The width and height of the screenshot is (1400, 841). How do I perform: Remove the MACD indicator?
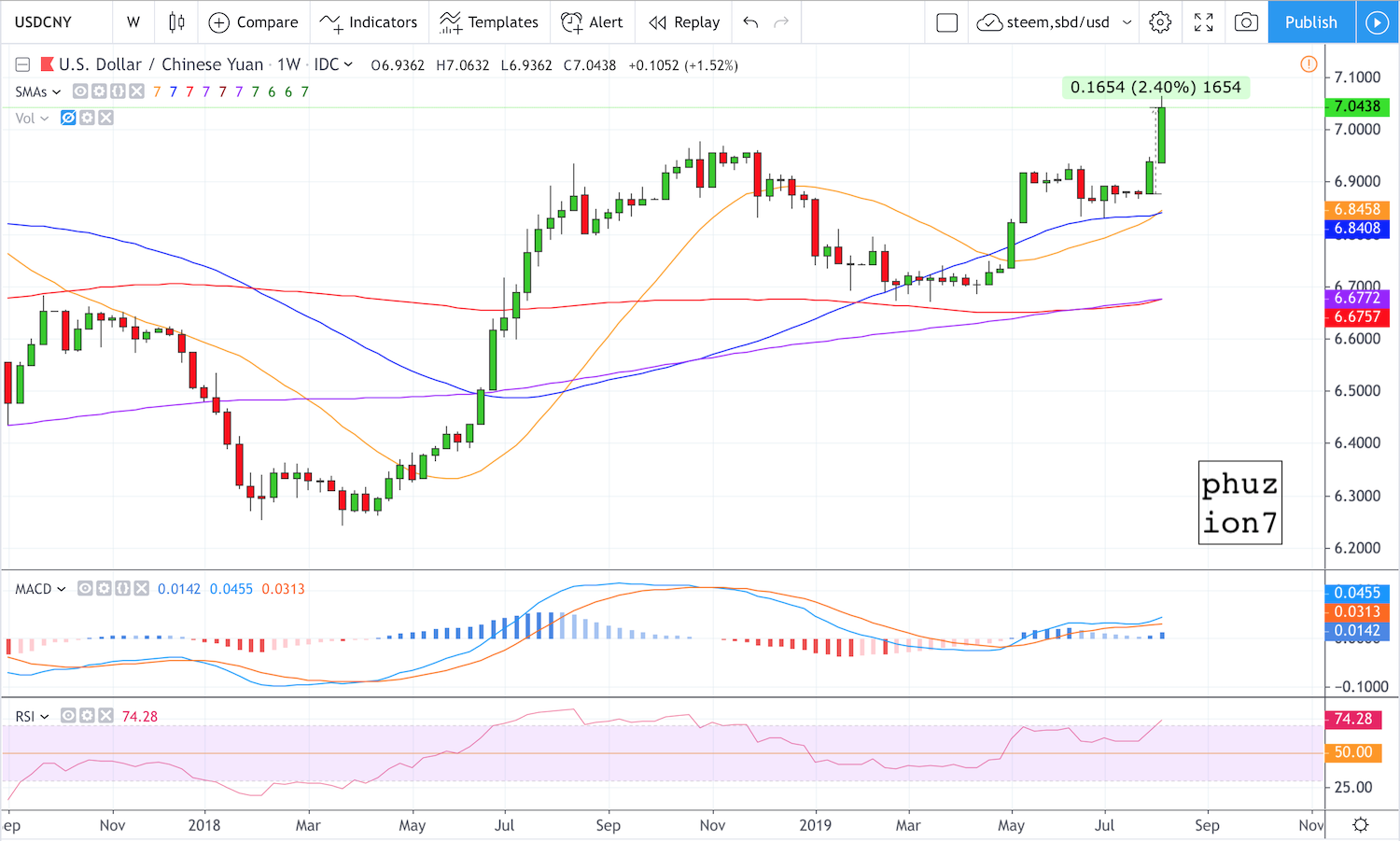pyautogui.click(x=141, y=588)
